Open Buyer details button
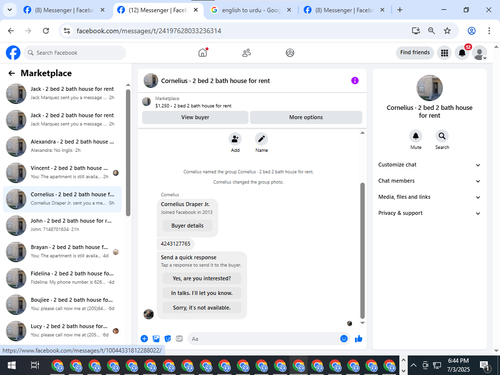Viewport: 500px width, 375px height. click(x=187, y=226)
